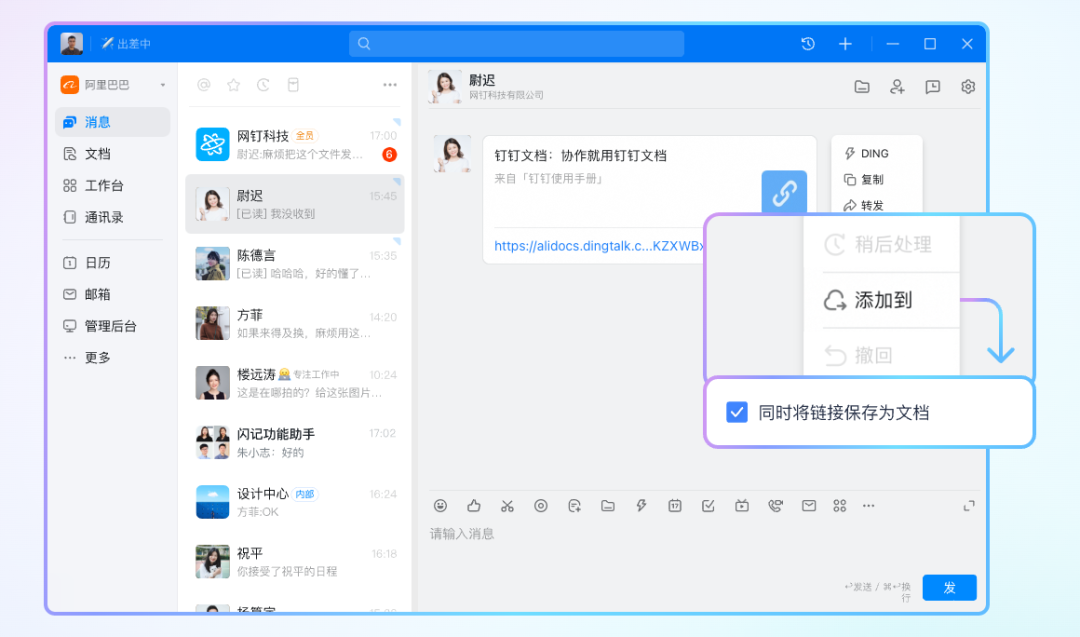
Task: Open the three-dots menu above chat list
Action: (x=390, y=85)
